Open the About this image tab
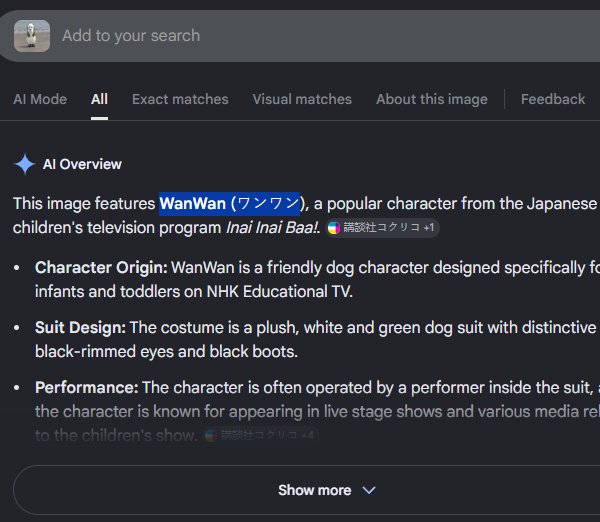The image size is (600, 522). [432, 100]
